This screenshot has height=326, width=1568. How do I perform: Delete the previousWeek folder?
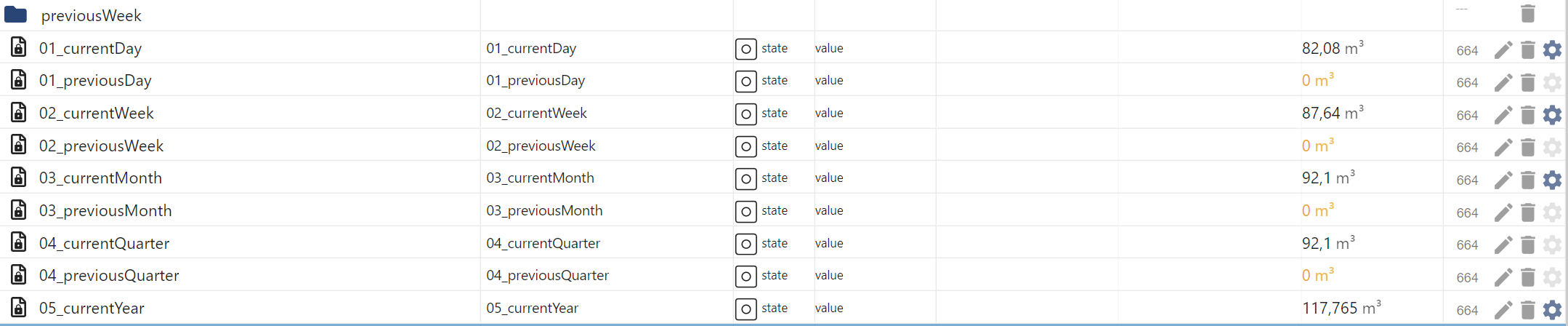coord(1528,14)
